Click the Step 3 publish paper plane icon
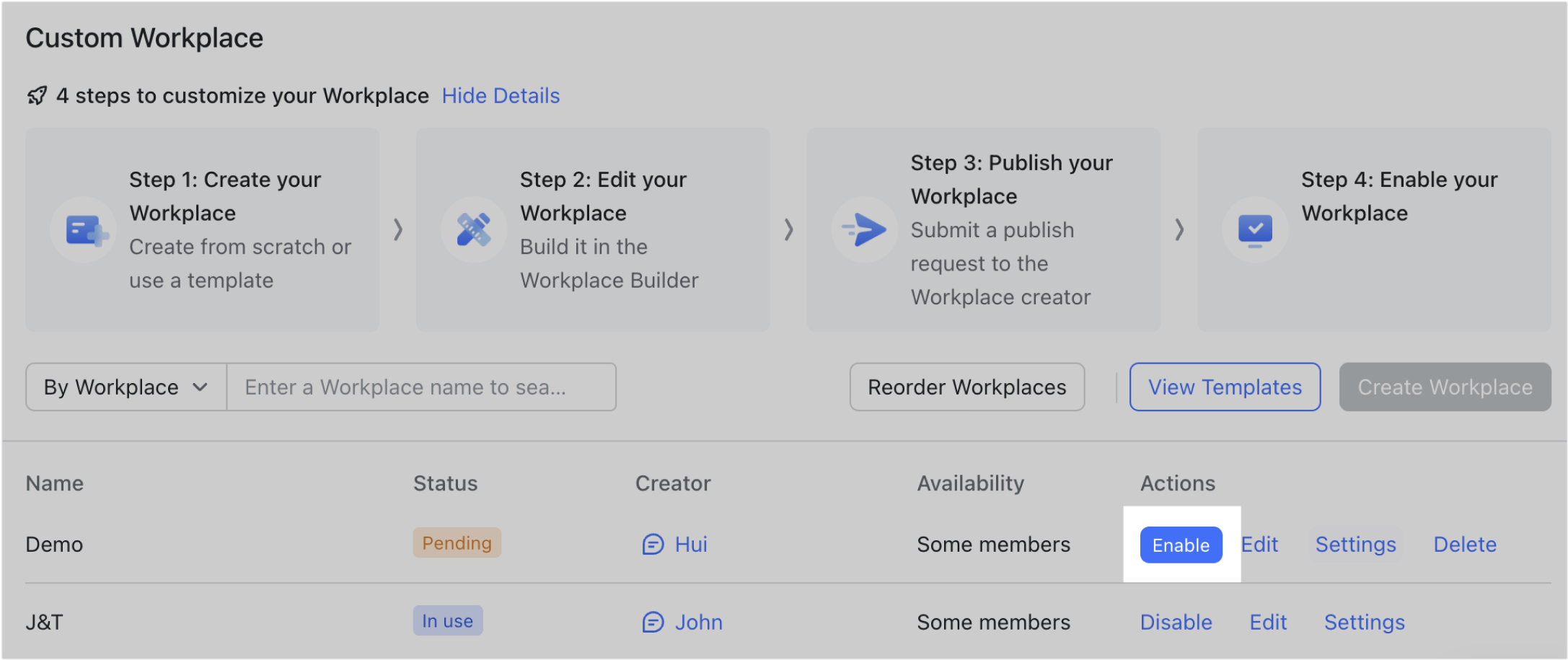 click(x=864, y=229)
